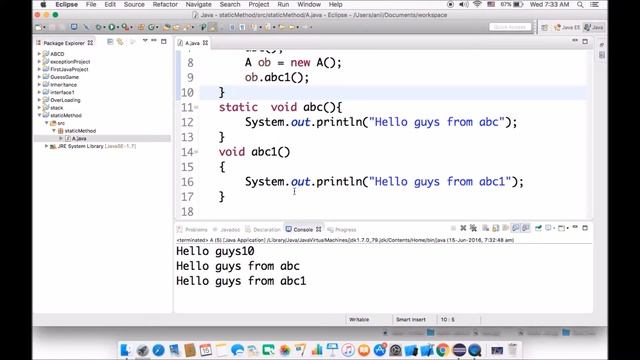640x360 pixels.
Task: Click the Debug bug icon in the toolbar
Action: [x=98, y=27]
